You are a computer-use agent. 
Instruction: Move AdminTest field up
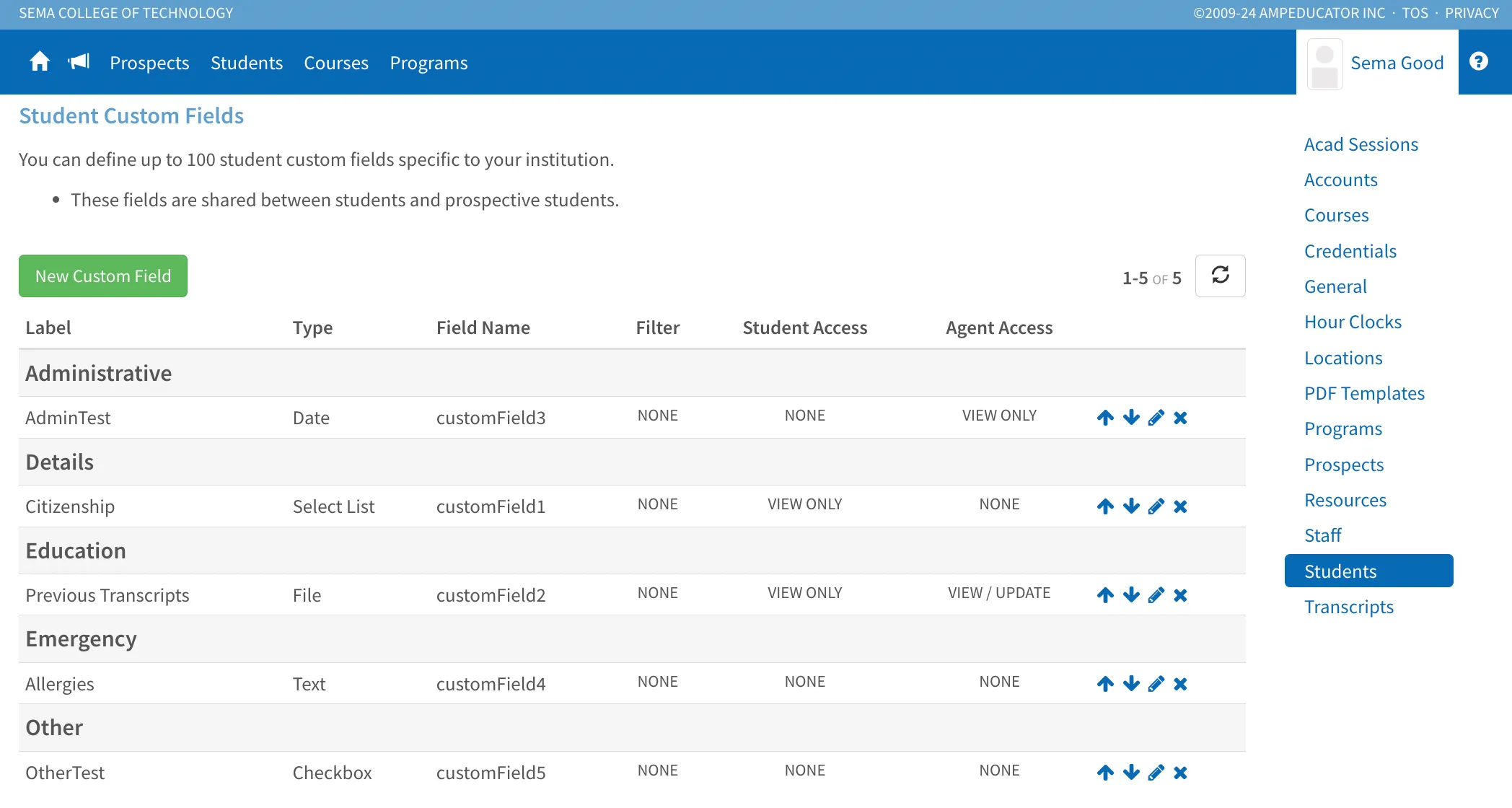click(x=1105, y=418)
